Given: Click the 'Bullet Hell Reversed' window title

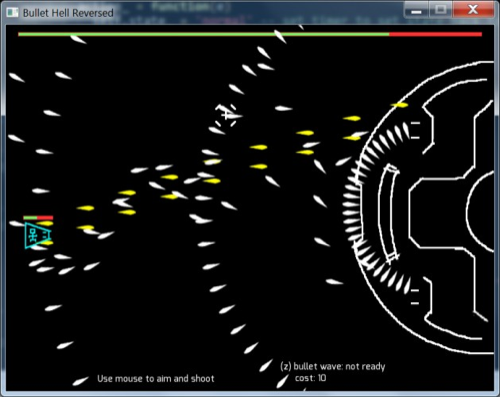Looking at the screenshot, I should 68,13.
